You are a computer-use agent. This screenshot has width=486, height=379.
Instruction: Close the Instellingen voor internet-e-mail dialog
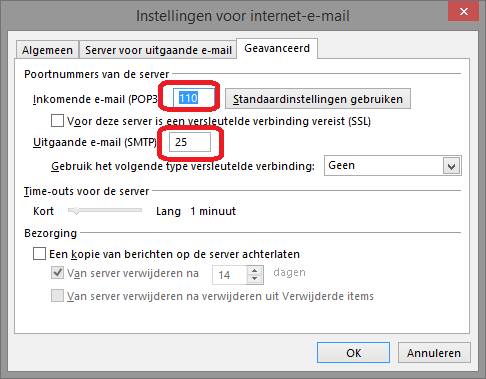coord(463,12)
